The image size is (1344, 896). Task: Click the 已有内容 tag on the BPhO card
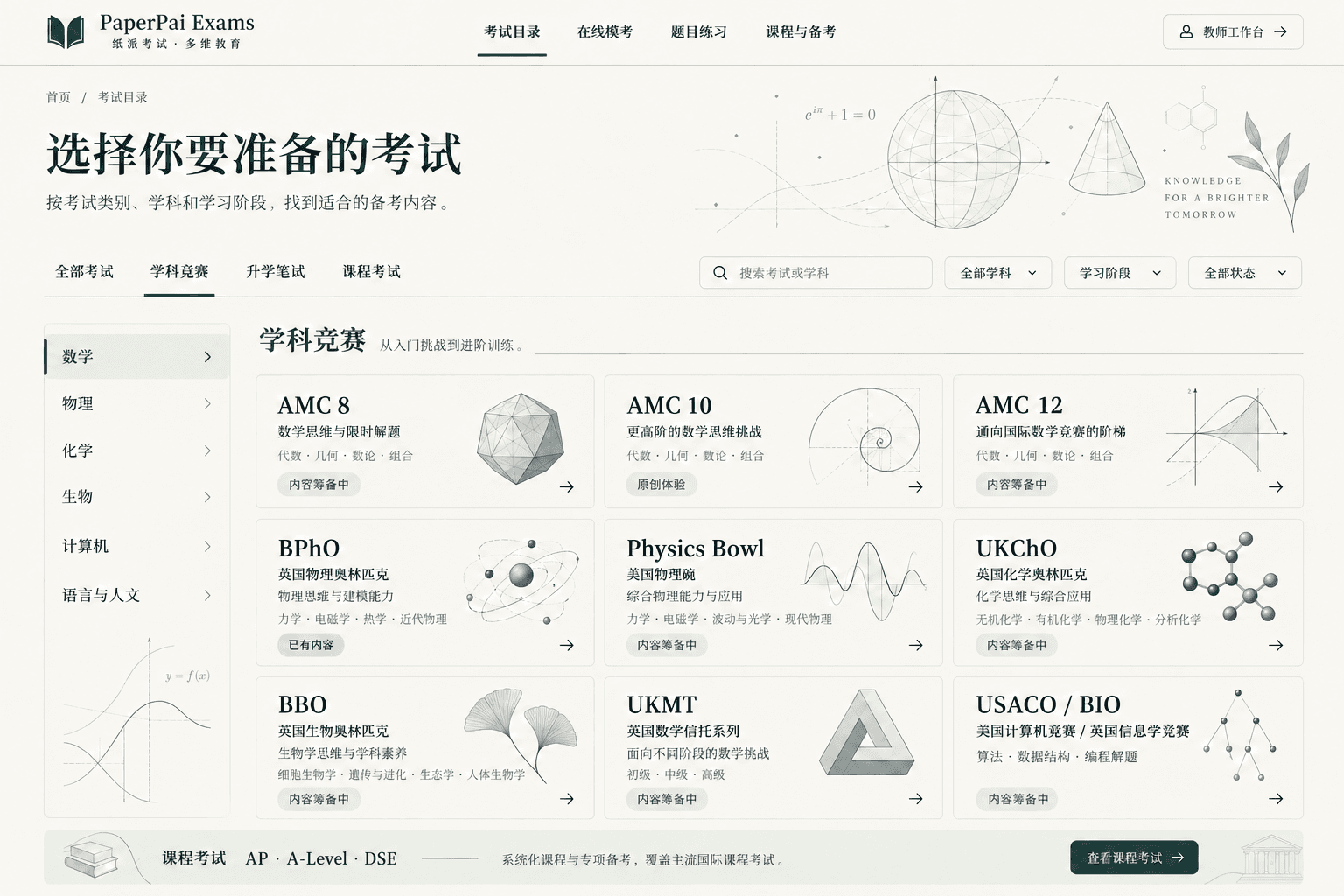click(311, 645)
